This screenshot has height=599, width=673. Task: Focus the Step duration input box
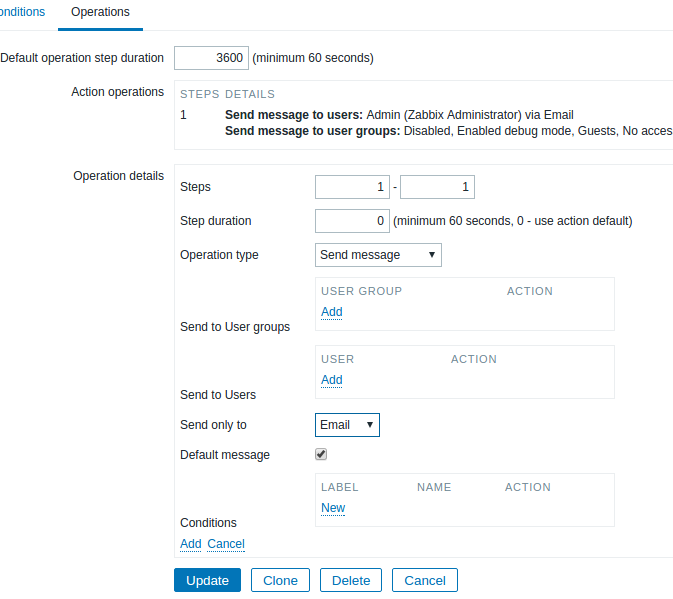(352, 221)
